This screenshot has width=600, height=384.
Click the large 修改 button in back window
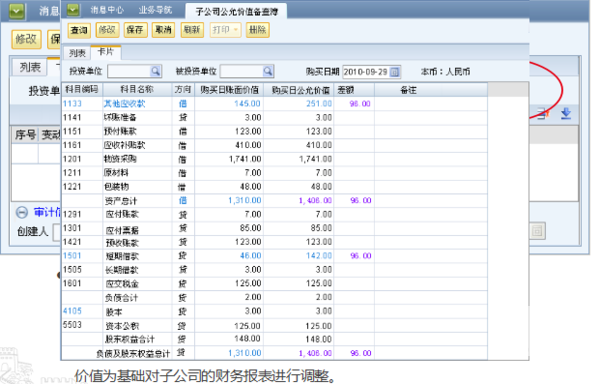pyautogui.click(x=26, y=39)
